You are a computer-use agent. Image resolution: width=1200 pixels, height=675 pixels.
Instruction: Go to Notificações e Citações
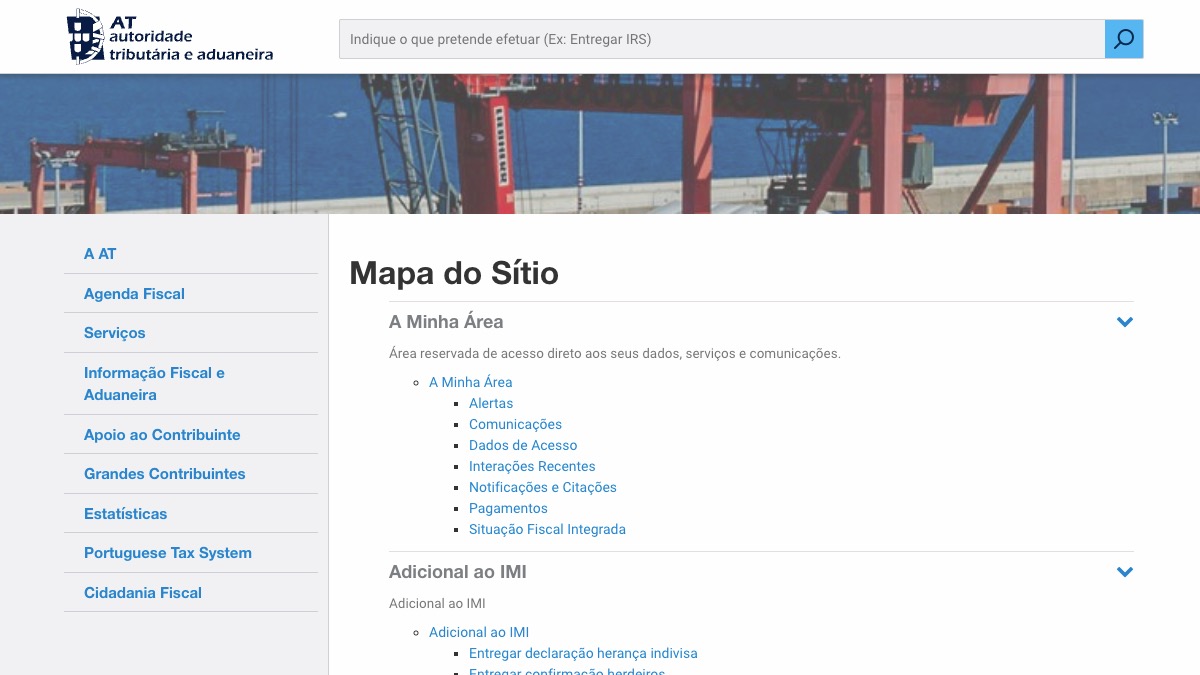[543, 487]
